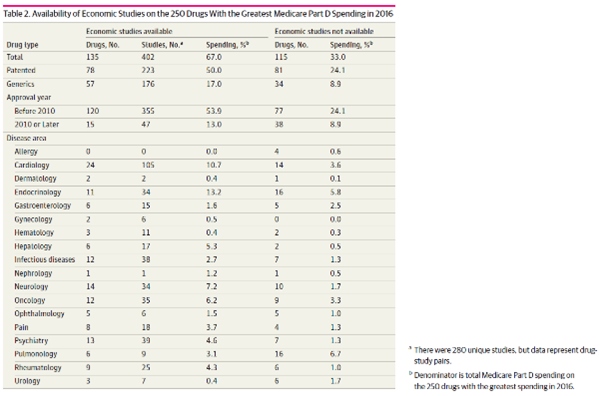
Task: Select the 'Economic studies available' column header
Action: pyautogui.click(x=129, y=31)
